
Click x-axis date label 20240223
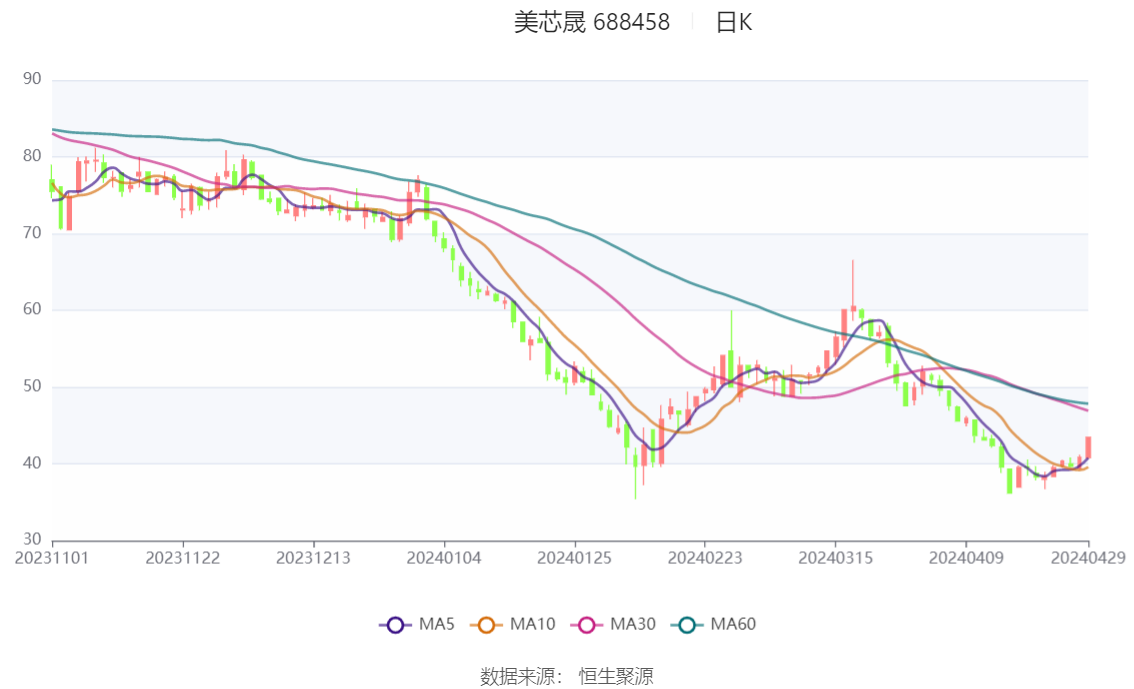coord(705,558)
